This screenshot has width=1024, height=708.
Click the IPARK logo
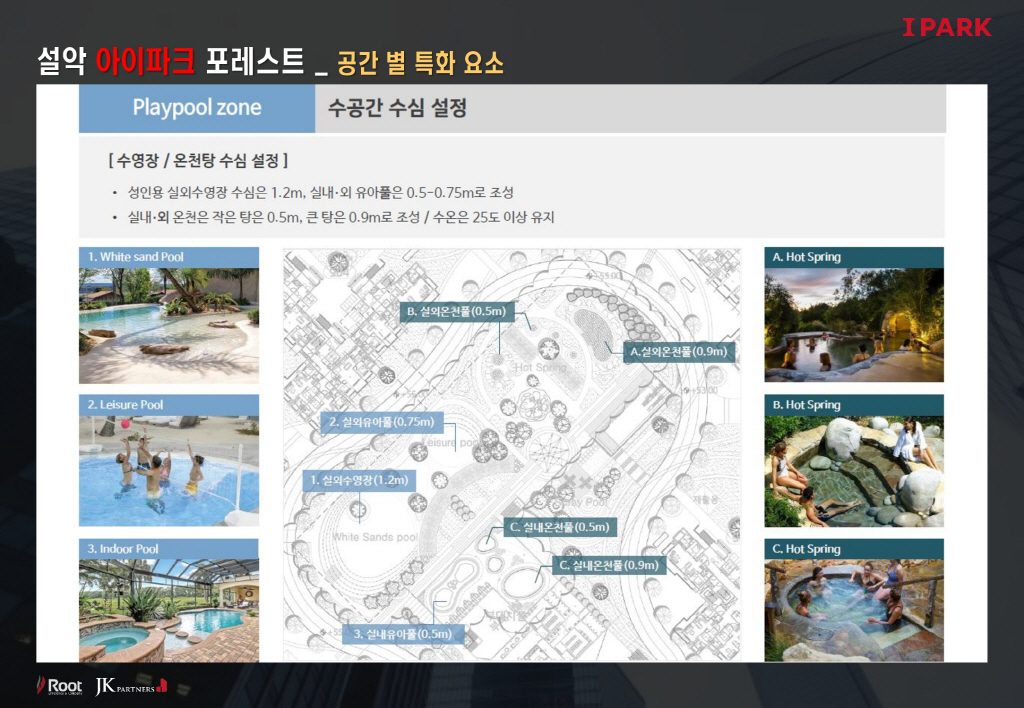point(946,27)
